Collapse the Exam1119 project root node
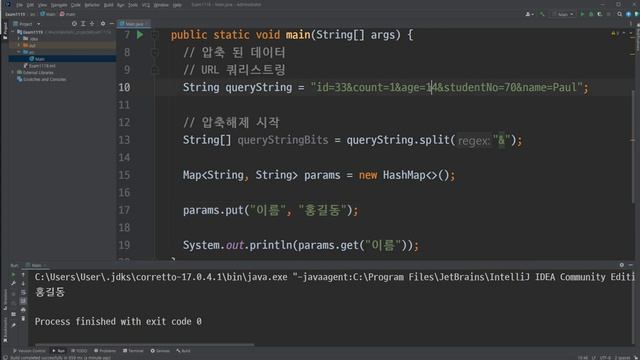The height and width of the screenshot is (360, 640). point(13,32)
